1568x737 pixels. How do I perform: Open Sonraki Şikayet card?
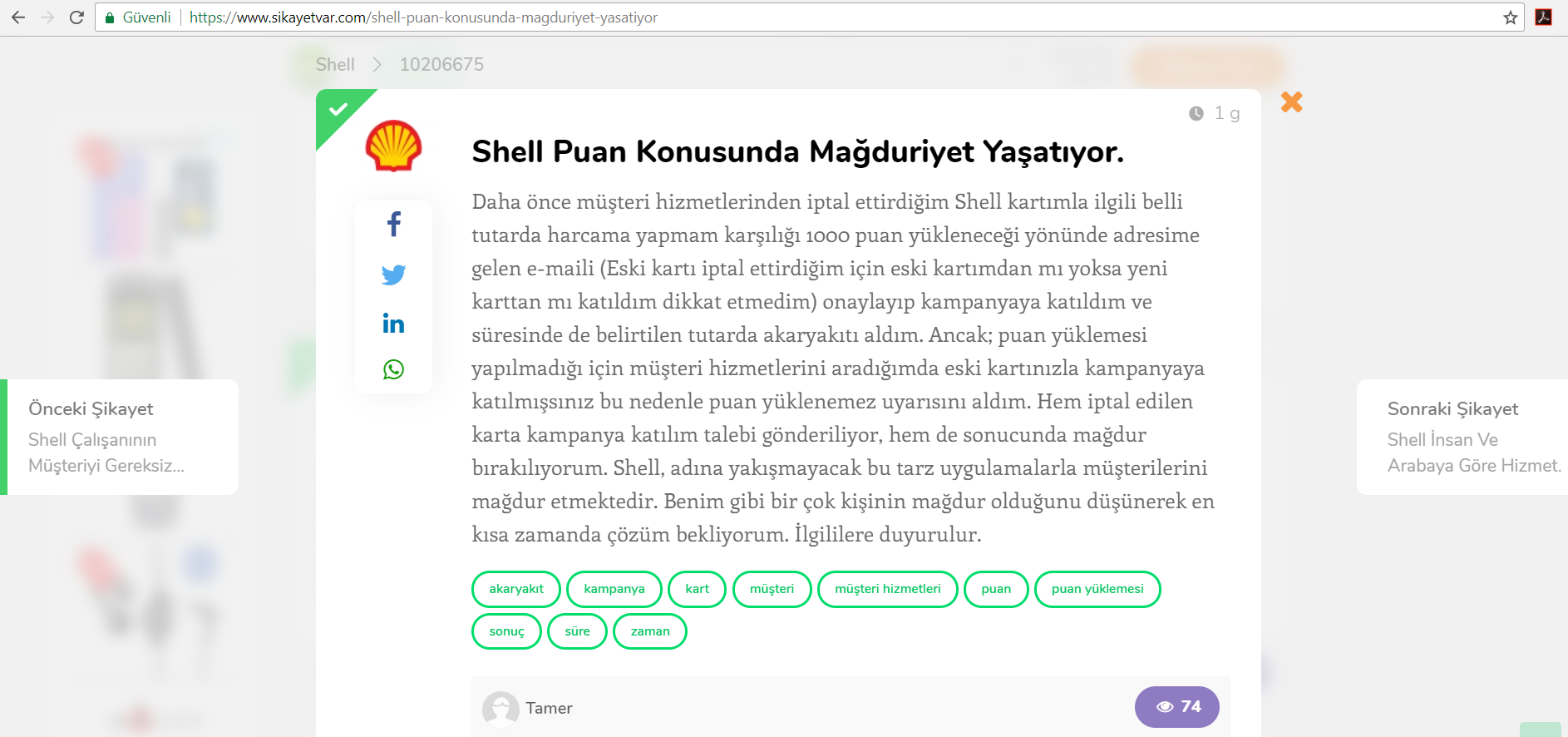coord(1463,437)
